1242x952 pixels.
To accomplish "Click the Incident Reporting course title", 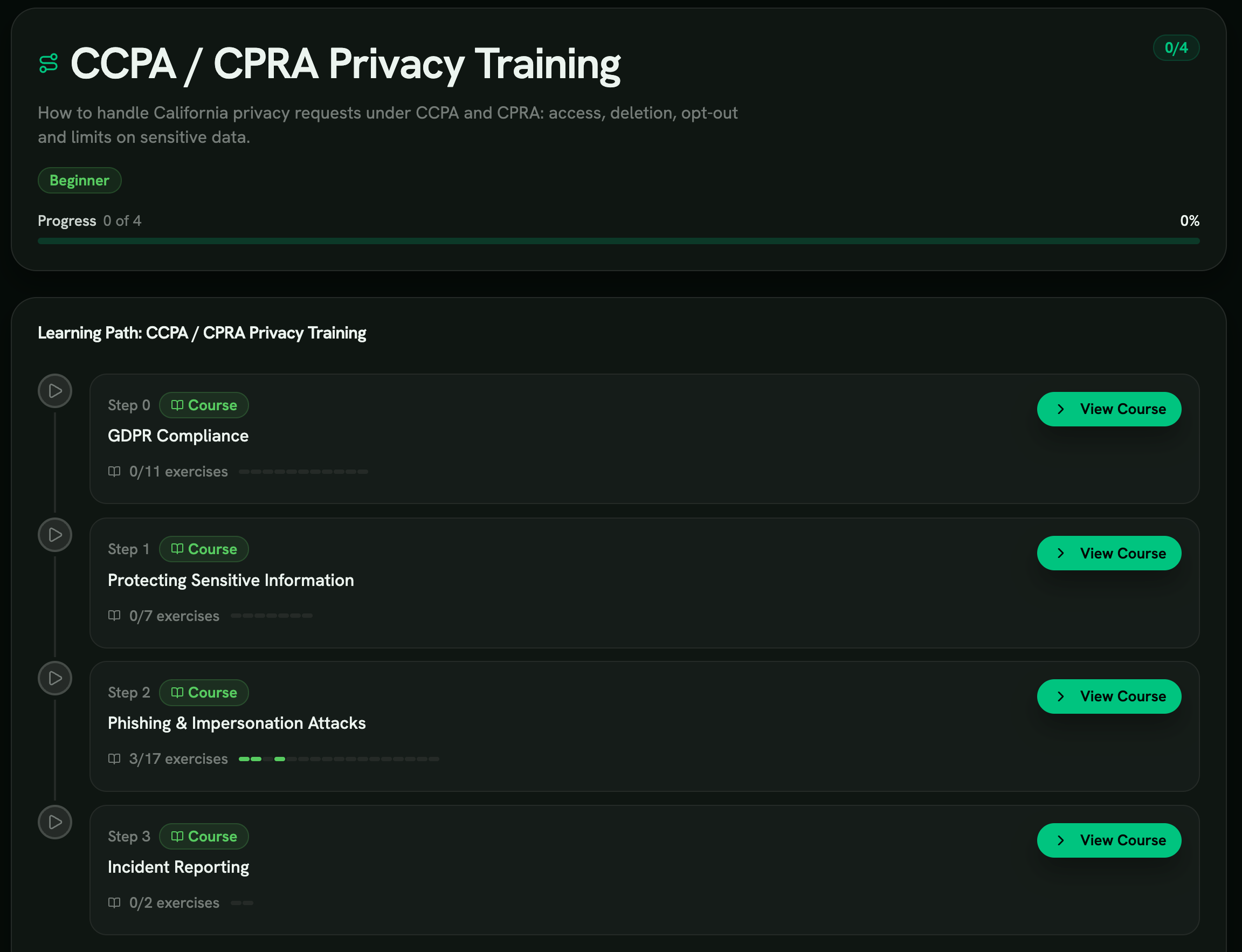I will 178,867.
